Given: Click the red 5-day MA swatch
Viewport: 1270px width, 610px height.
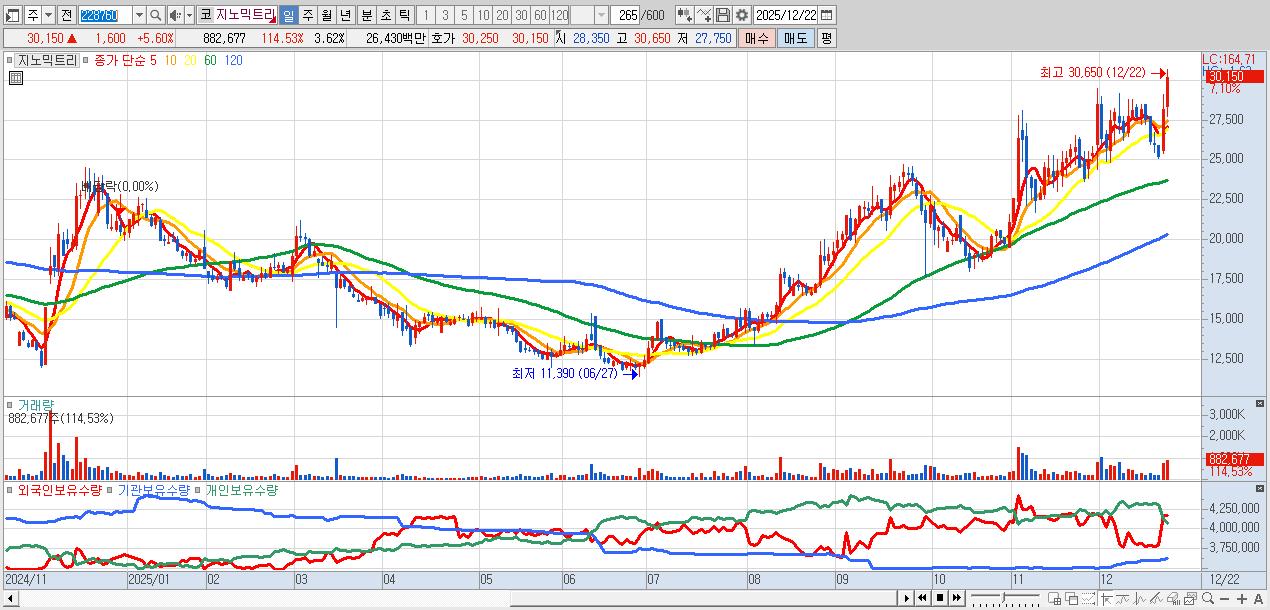Looking at the screenshot, I should pos(153,61).
